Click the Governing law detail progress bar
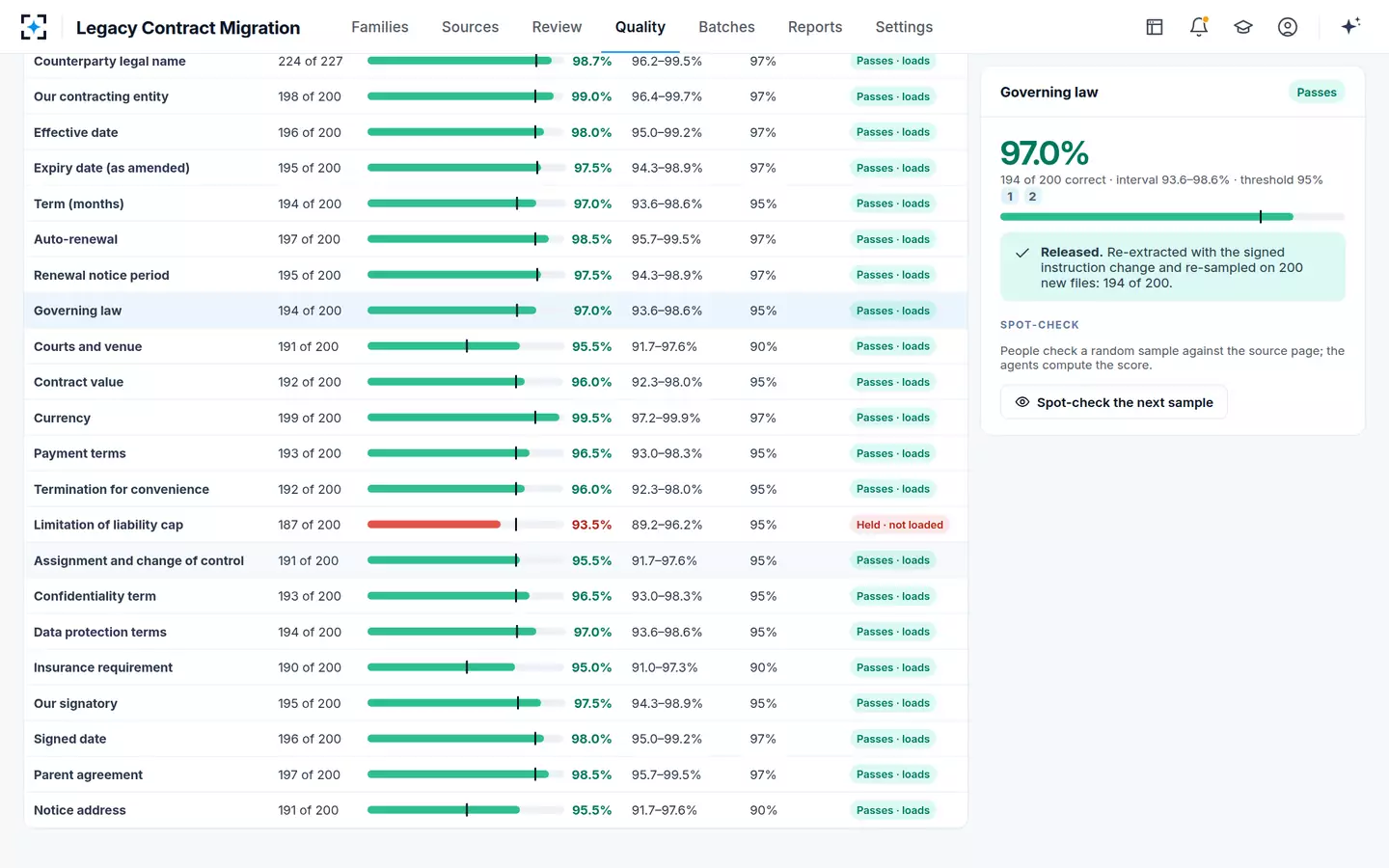The image size is (1389, 868). pos(1172,217)
